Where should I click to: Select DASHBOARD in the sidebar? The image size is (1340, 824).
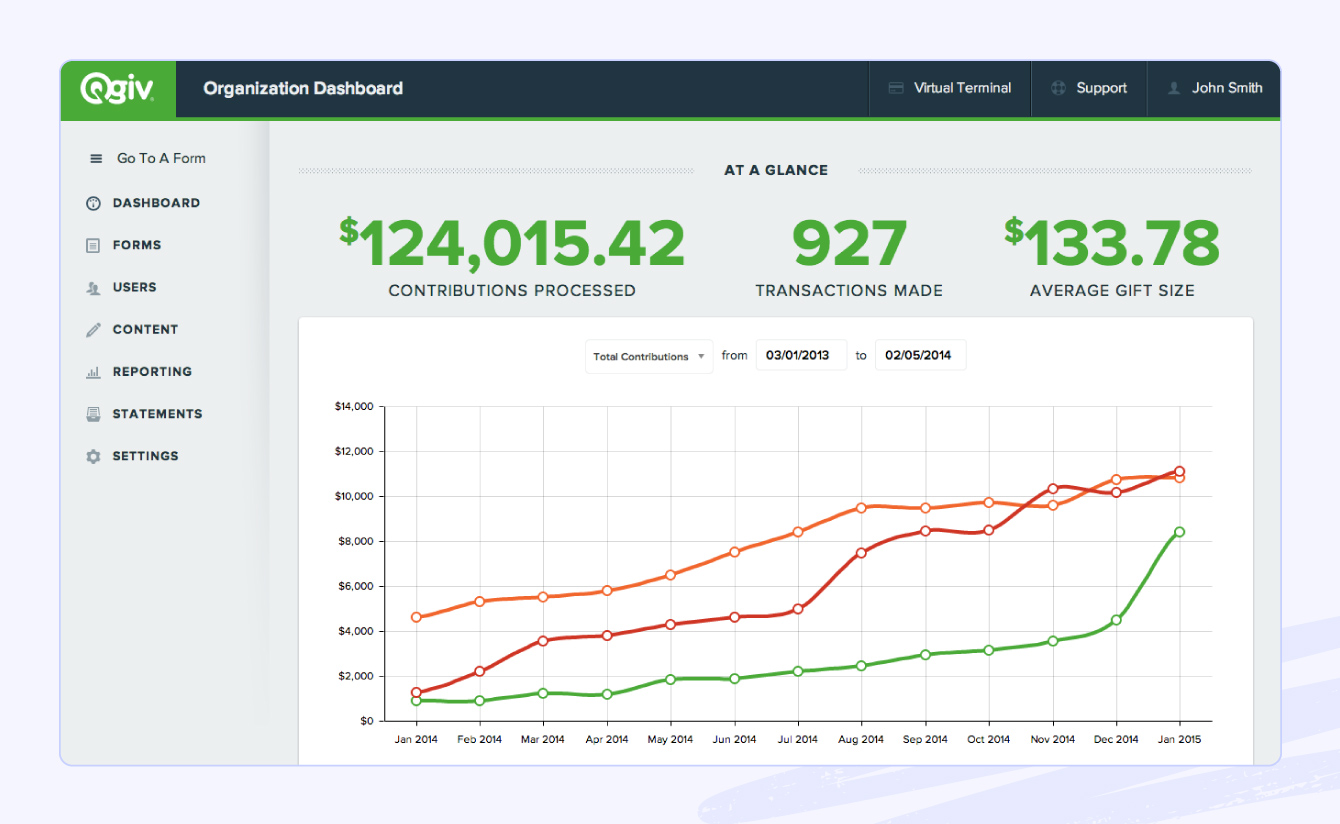pyautogui.click(x=156, y=203)
